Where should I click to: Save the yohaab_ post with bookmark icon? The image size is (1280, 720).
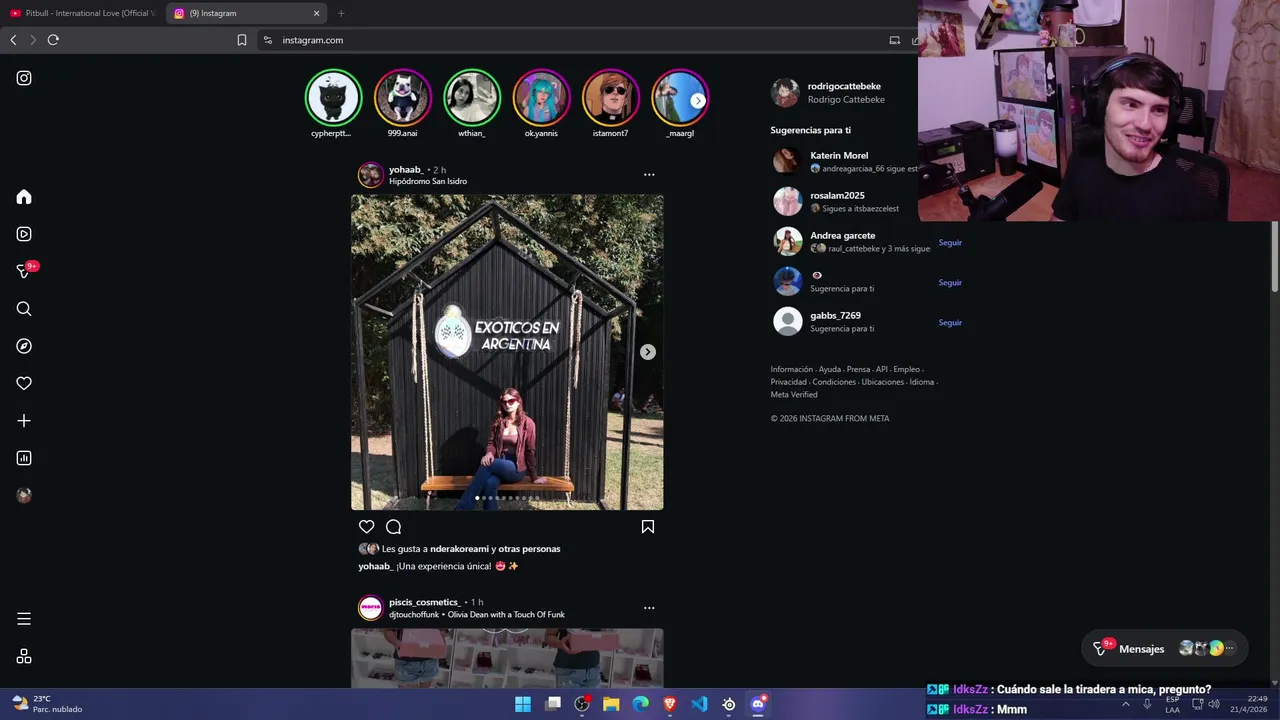pos(648,527)
